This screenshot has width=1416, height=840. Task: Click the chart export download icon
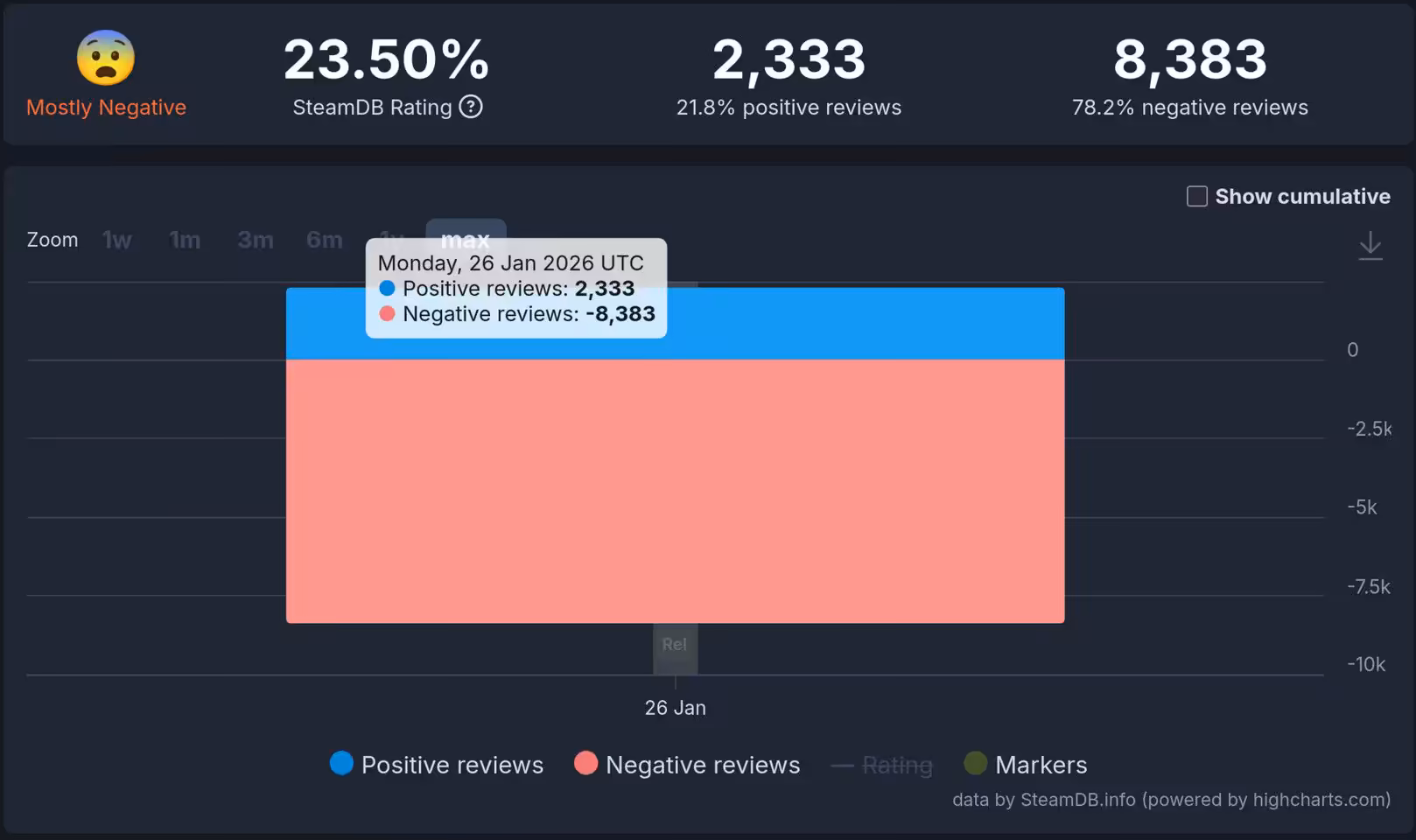coord(1370,245)
